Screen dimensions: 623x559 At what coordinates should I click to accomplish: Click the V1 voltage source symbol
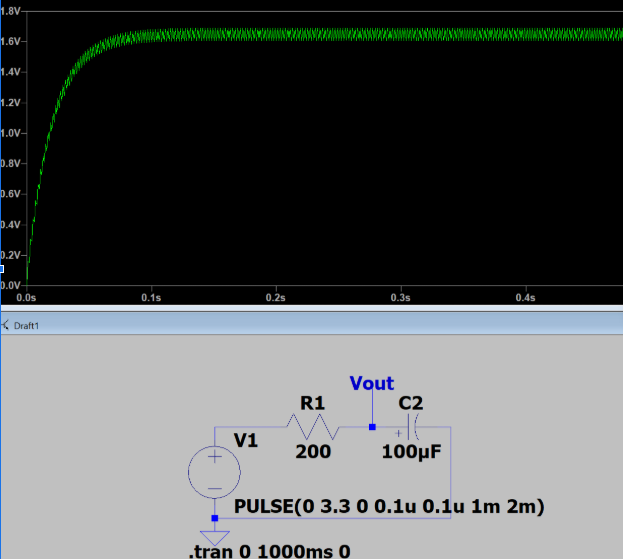pyautogui.click(x=214, y=472)
